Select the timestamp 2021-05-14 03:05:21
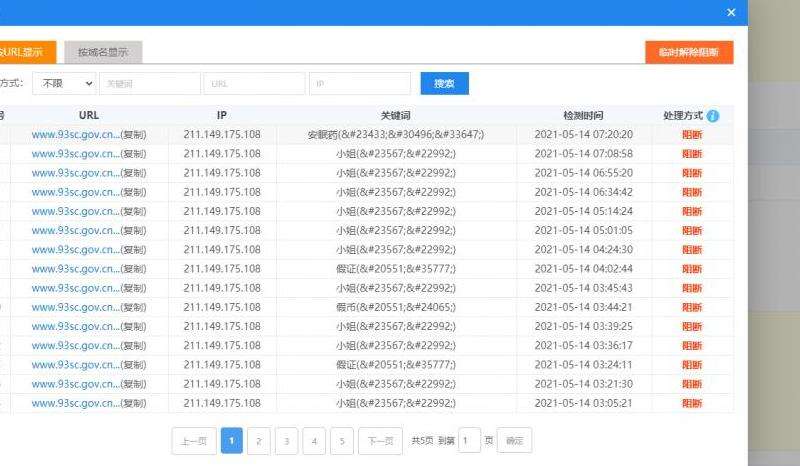This screenshot has height=466, width=800. [584, 403]
